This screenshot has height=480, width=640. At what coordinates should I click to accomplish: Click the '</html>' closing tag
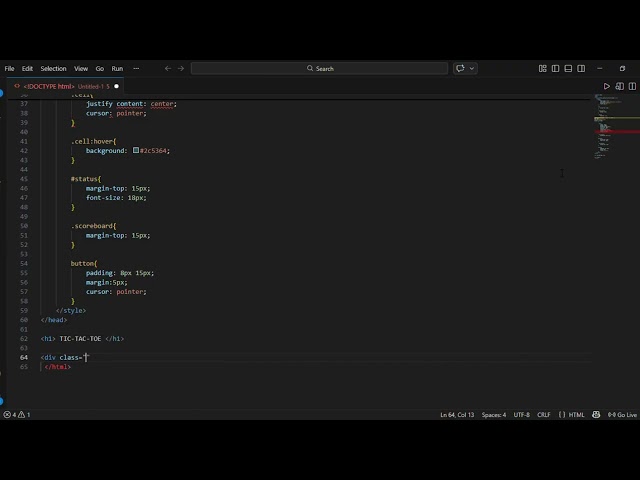[x=58, y=367]
